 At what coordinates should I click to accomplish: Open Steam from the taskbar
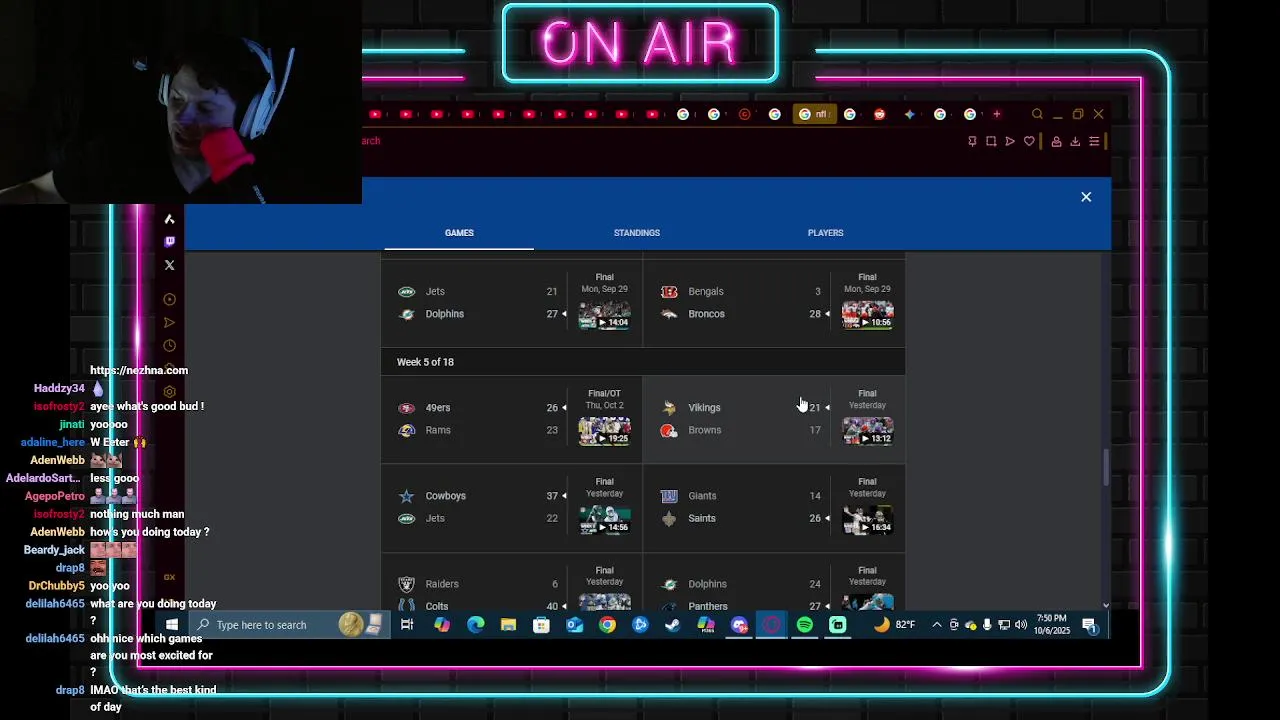673,625
